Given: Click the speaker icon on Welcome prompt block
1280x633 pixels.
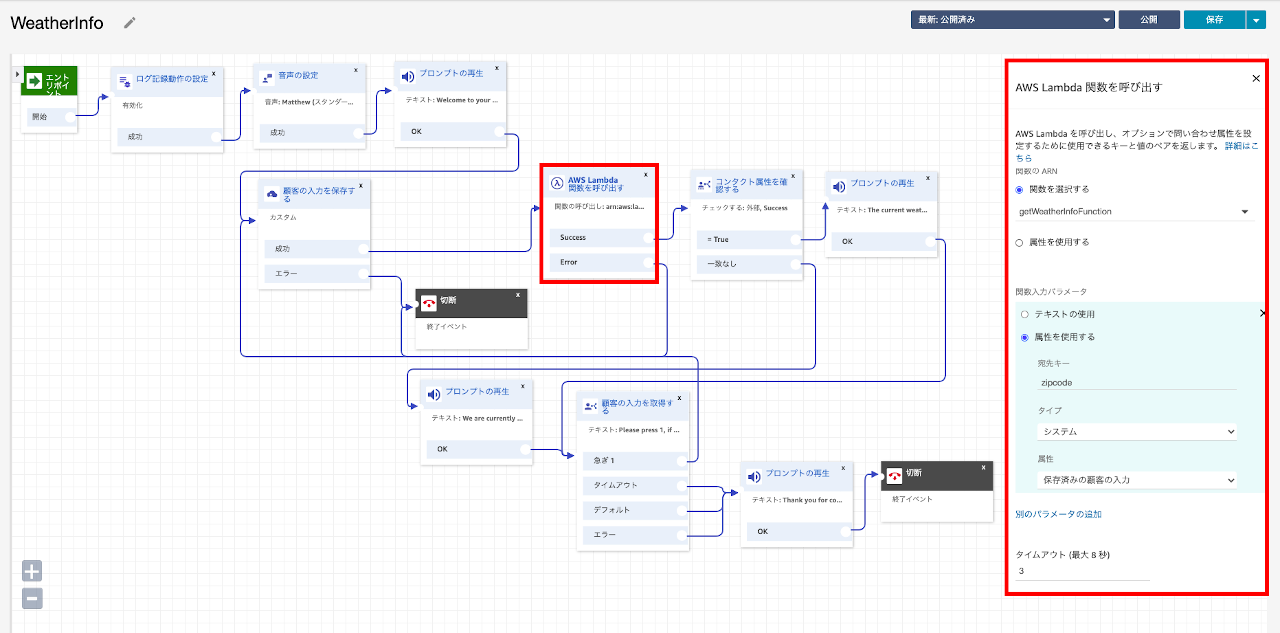Looking at the screenshot, I should pyautogui.click(x=408, y=74).
